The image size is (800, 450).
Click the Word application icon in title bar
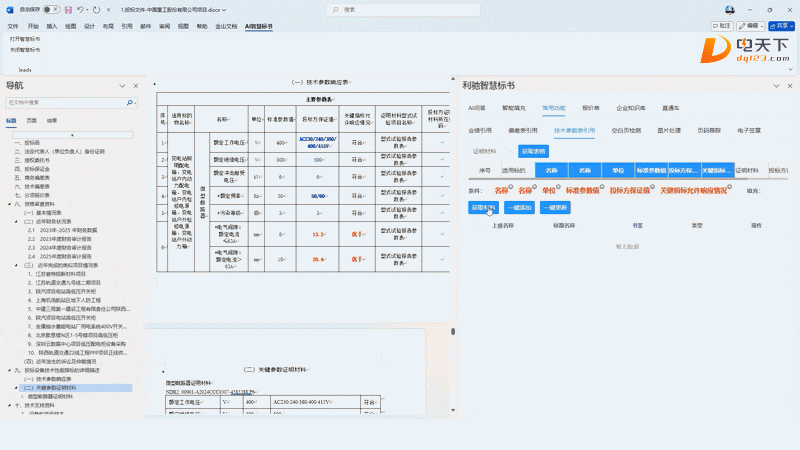click(x=10, y=10)
